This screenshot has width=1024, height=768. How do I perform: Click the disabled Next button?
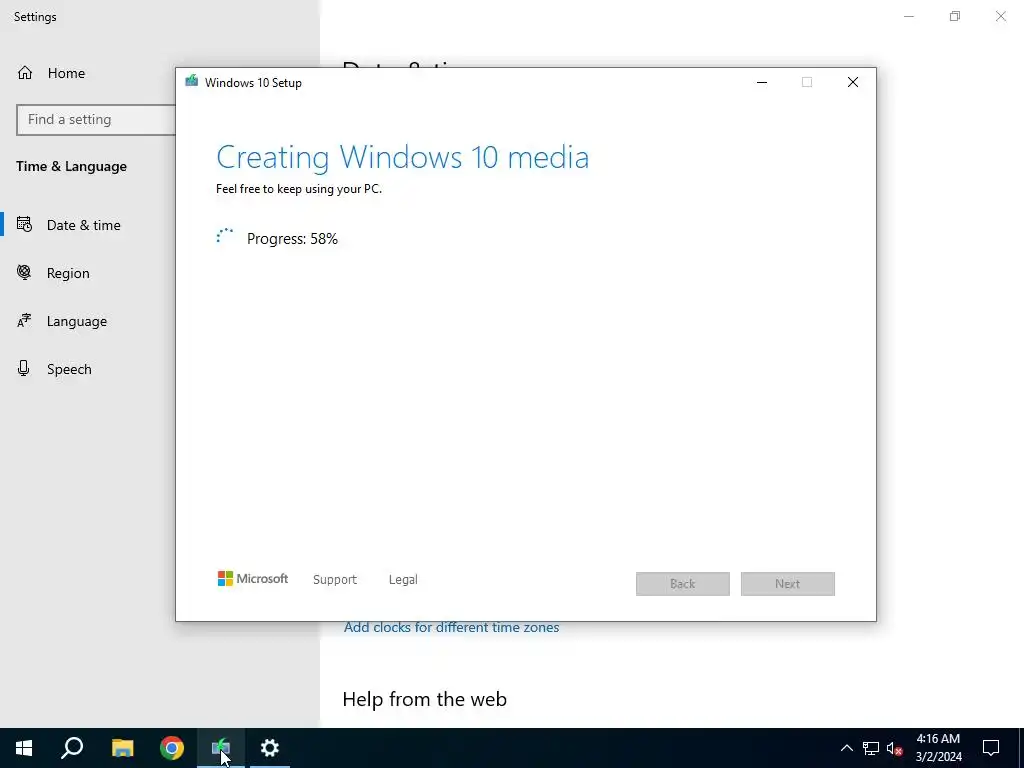(x=788, y=584)
